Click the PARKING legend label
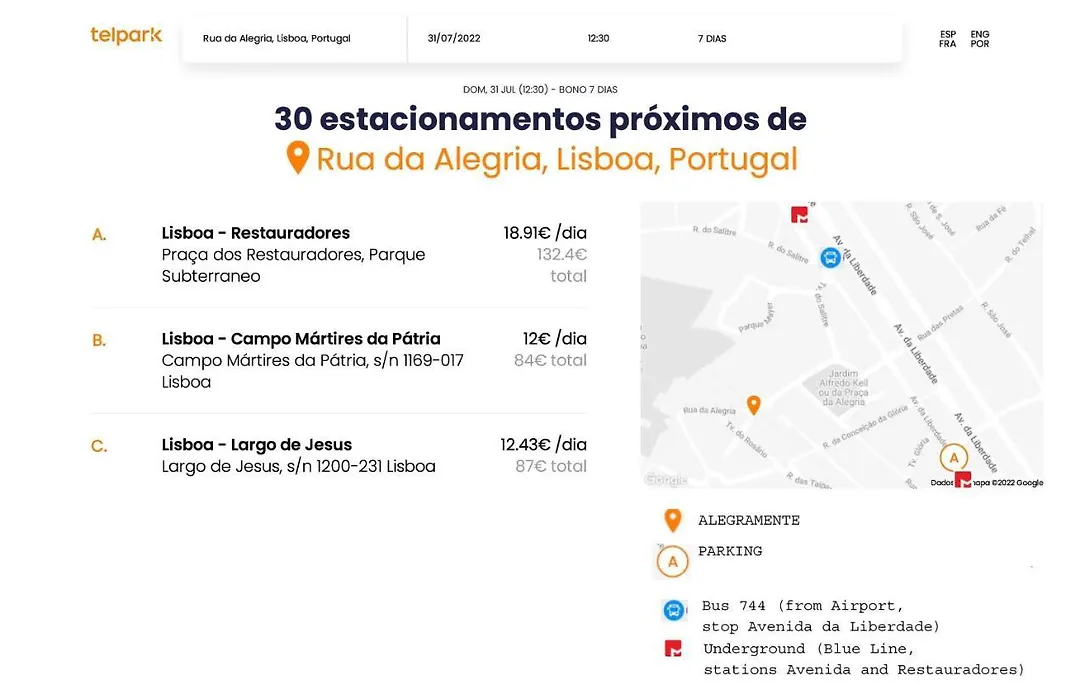Screen dimensions: 1080x700 coord(730,551)
